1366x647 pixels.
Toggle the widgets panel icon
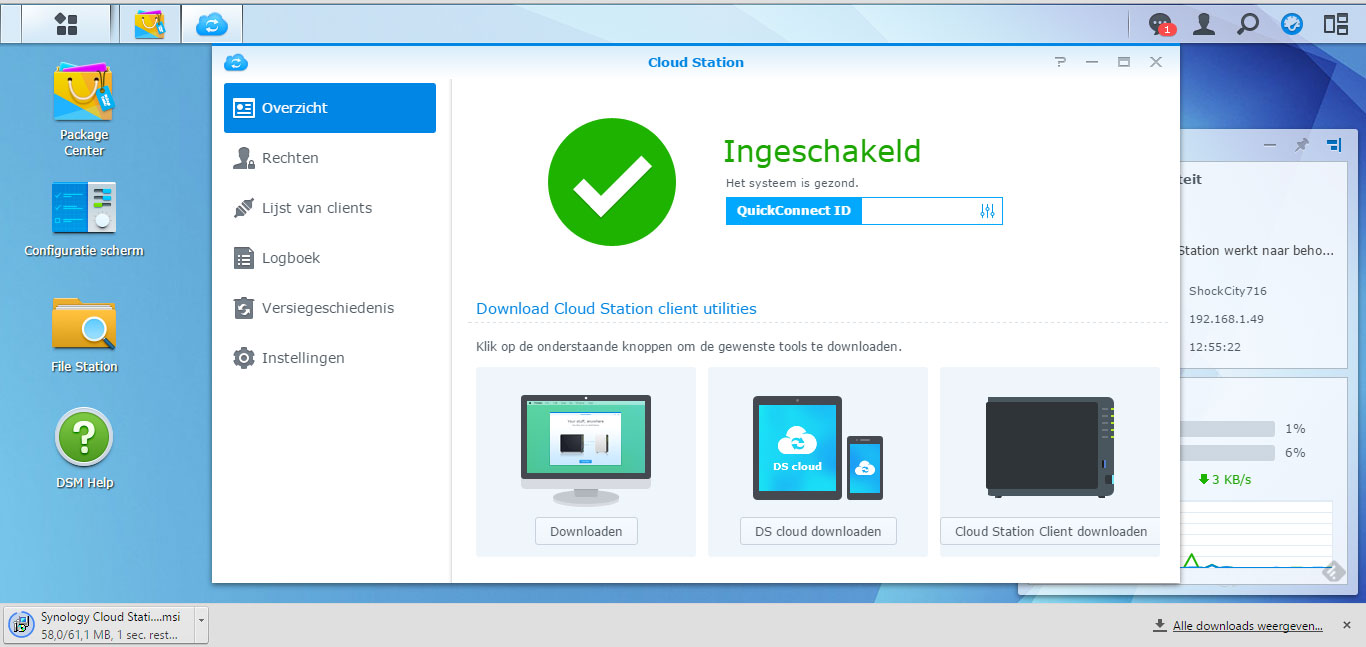[1336, 24]
